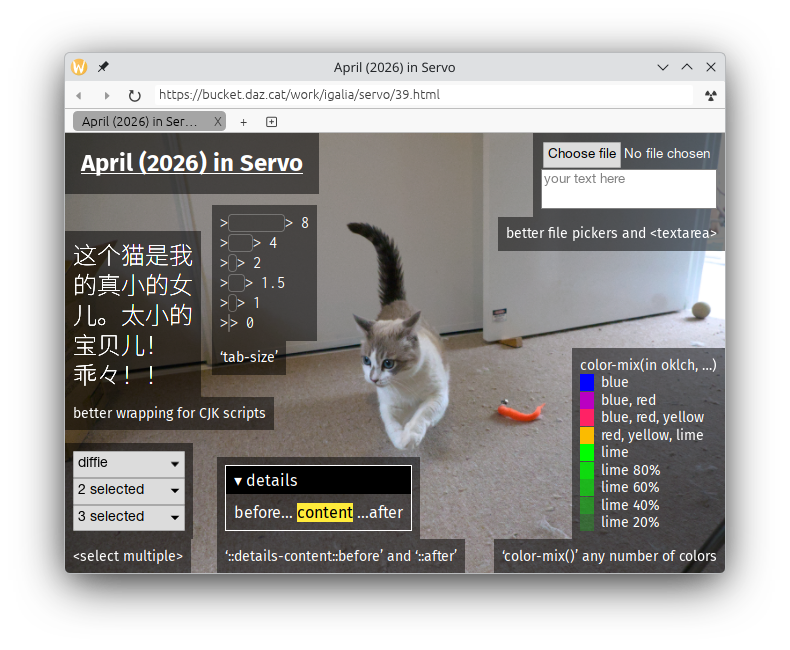Open a new tab with the plus icon
Screen dimensions: 790x650
(243, 122)
